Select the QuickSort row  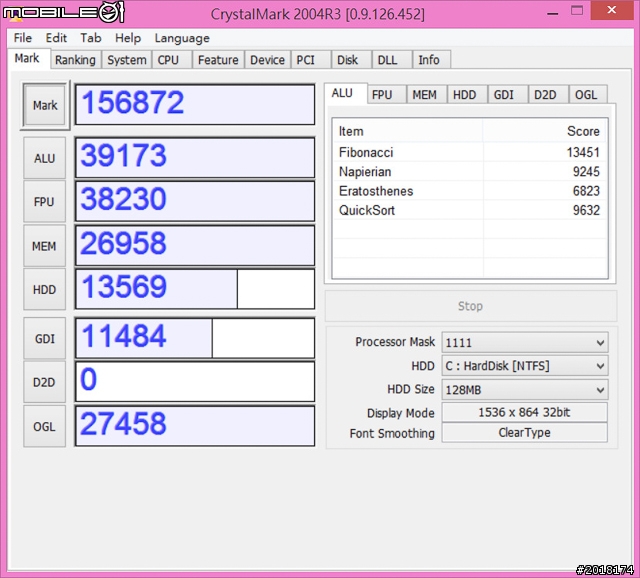(469, 210)
